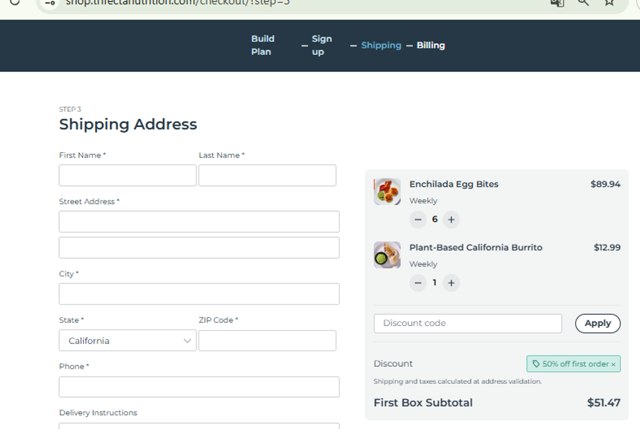
Task: Click the shipping and taxes note
Action: [x=458, y=382]
